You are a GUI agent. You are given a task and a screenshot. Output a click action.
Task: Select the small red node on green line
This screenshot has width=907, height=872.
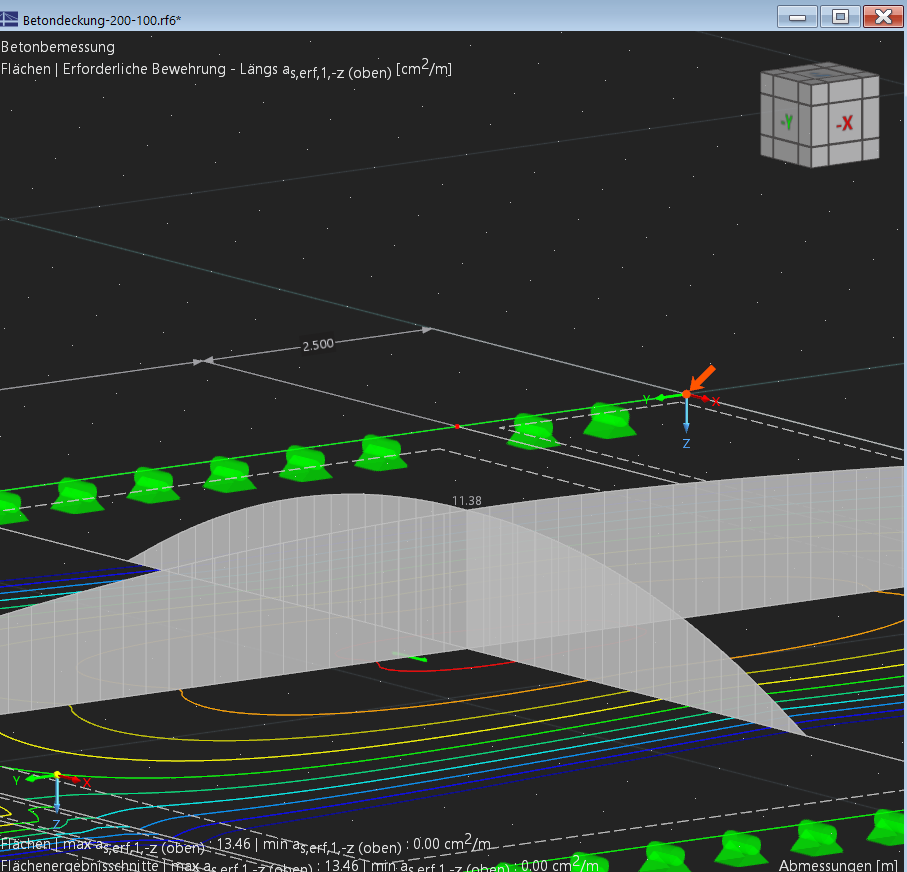pyautogui.click(x=457, y=426)
